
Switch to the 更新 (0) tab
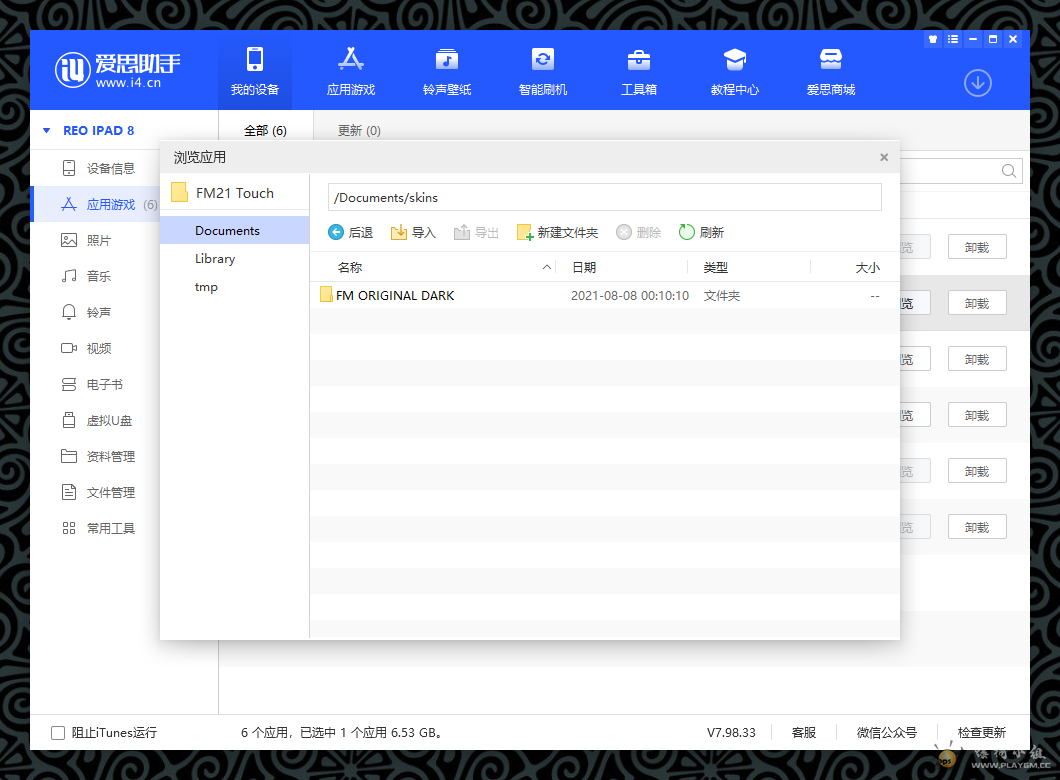pos(359,131)
